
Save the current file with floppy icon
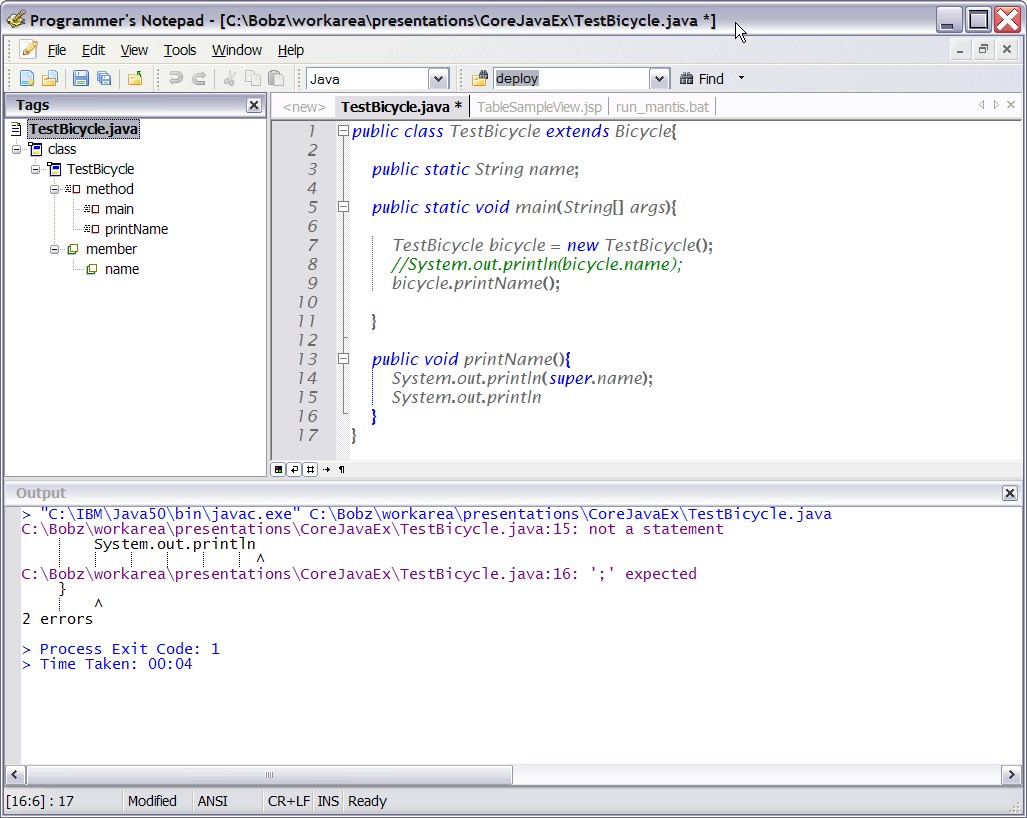coord(81,79)
